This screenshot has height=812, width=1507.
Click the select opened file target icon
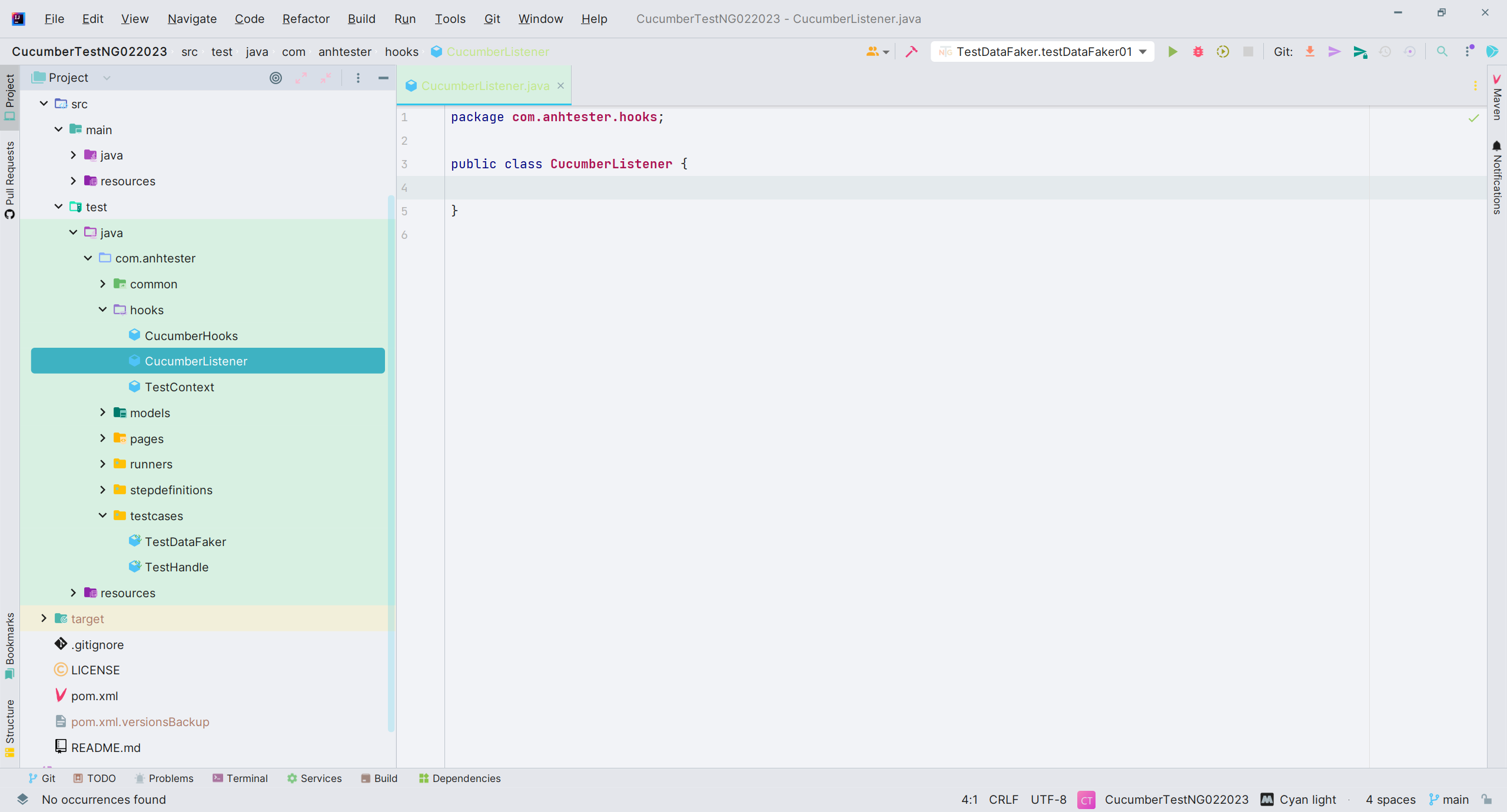click(275, 78)
